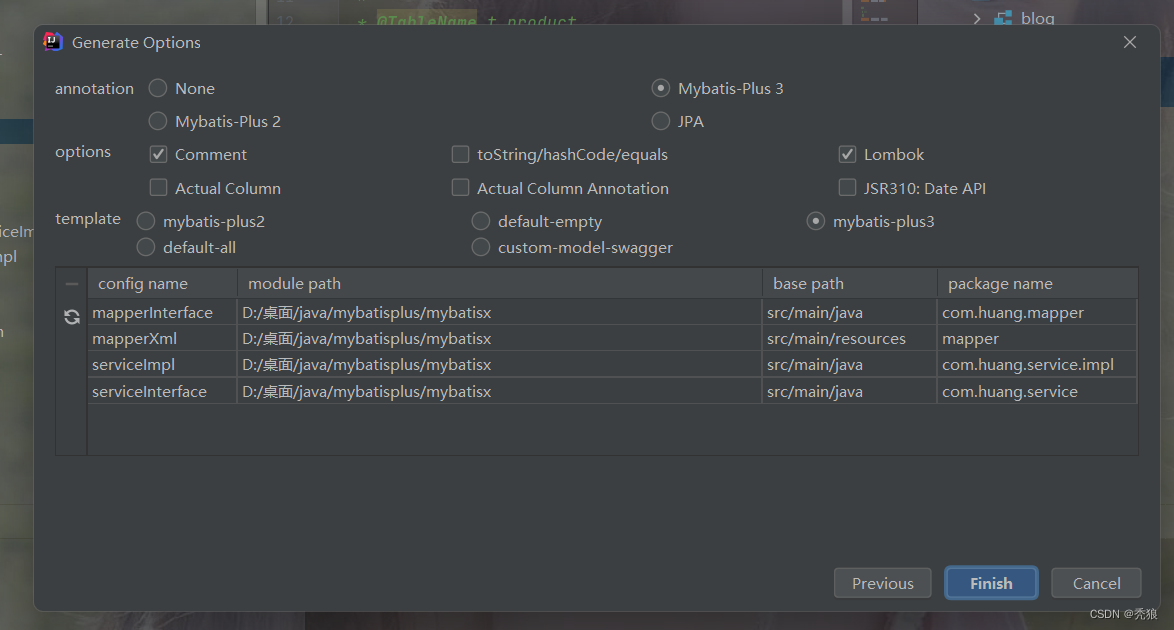1174x630 pixels.
Task: Enable the Actual Column checkbox
Action: [x=158, y=187]
